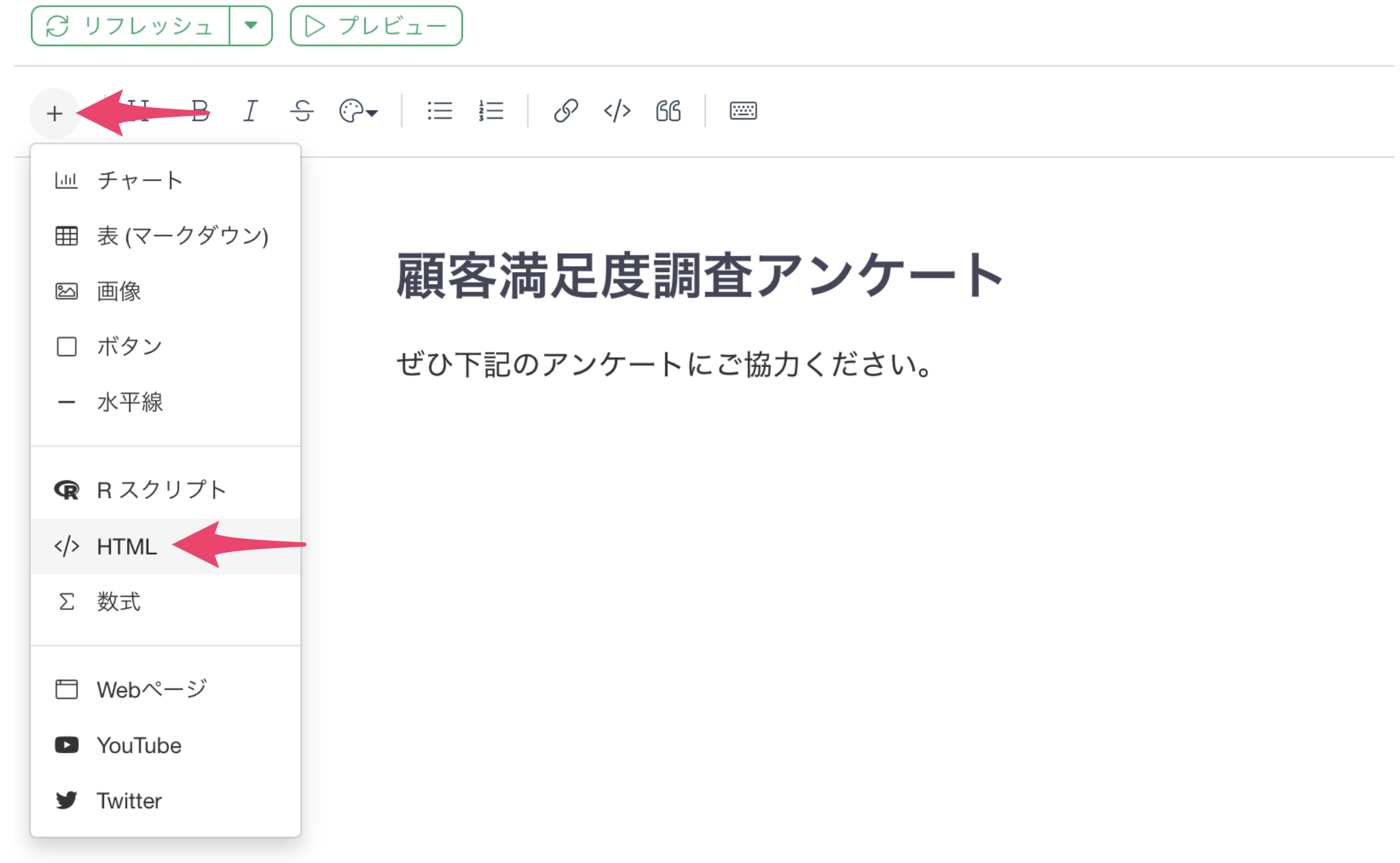Open the text color palette dropdown
The height and width of the screenshot is (863, 1400).
(x=358, y=111)
